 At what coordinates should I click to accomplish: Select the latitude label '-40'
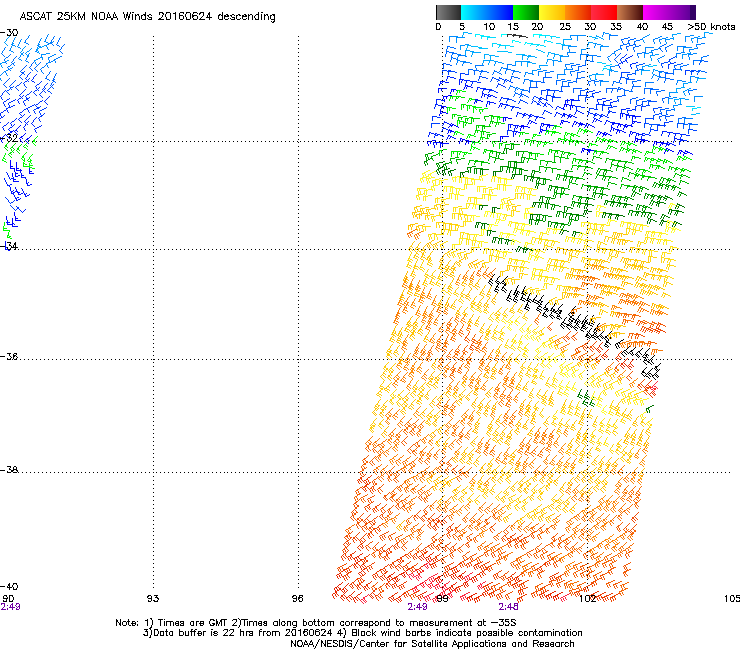[9, 586]
